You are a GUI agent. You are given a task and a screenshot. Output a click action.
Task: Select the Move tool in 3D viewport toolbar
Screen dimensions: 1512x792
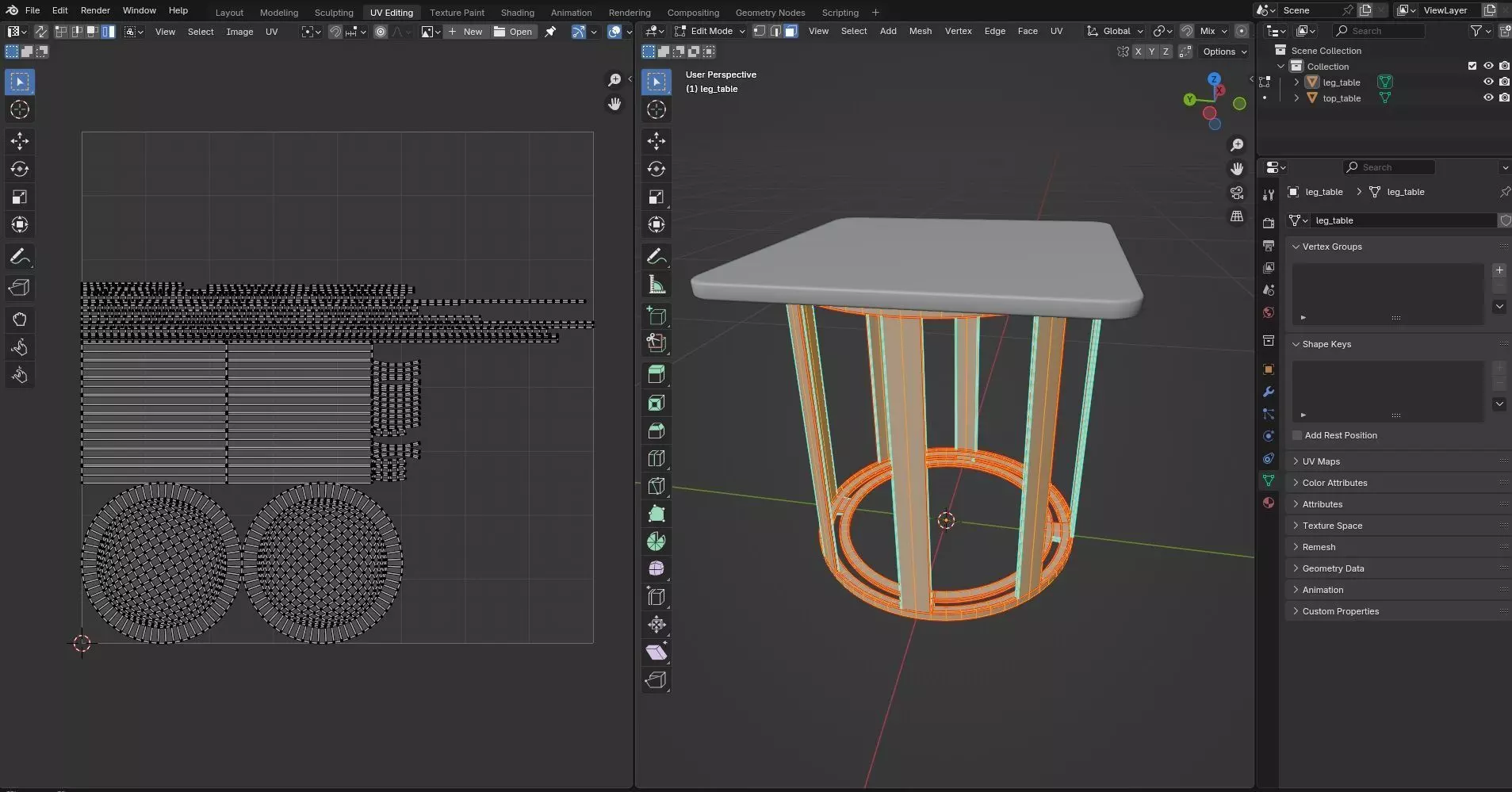[x=656, y=141]
